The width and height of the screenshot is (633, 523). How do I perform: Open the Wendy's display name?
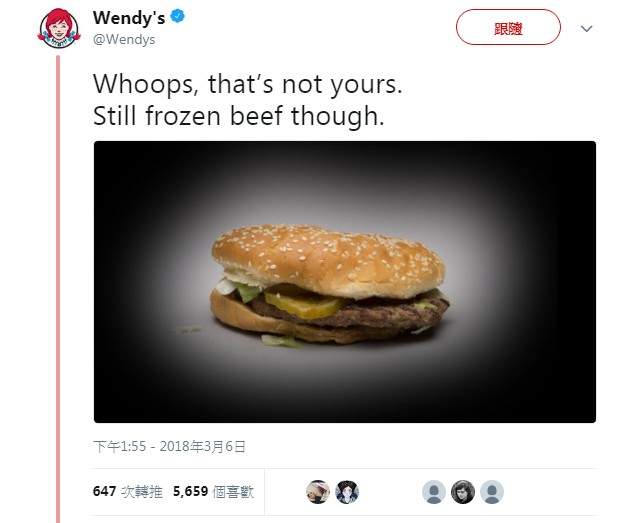(129, 18)
